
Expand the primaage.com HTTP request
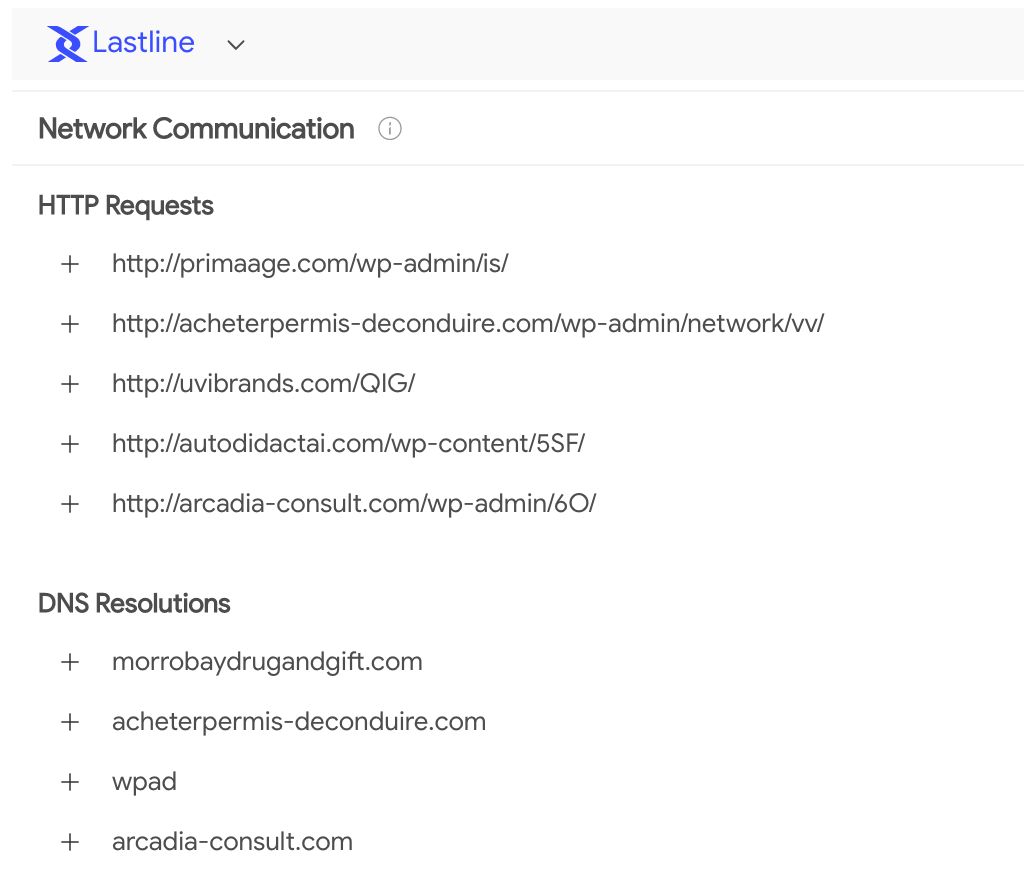pos(70,264)
